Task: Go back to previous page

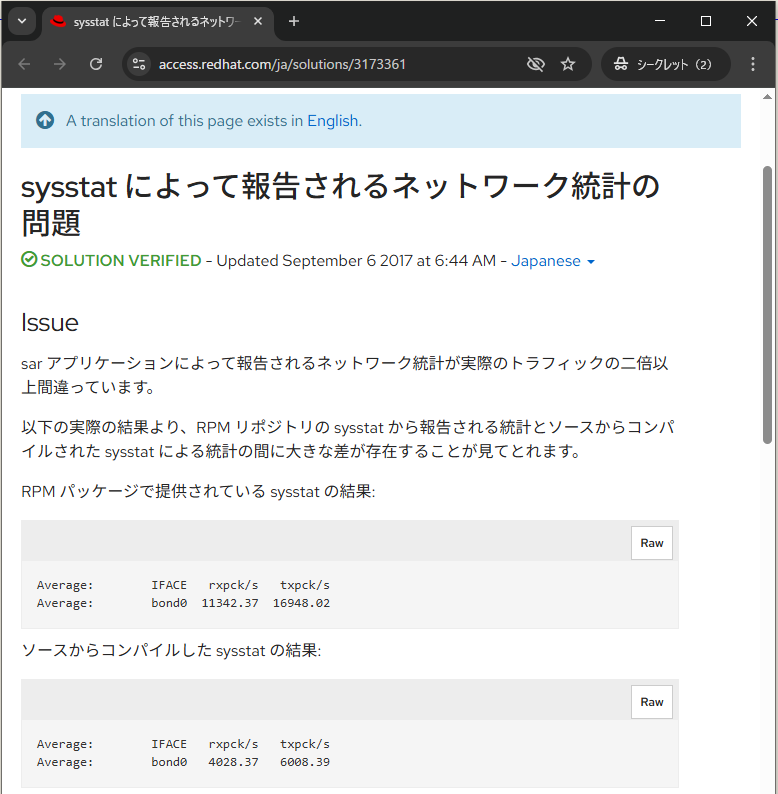Action: click(x=24, y=64)
